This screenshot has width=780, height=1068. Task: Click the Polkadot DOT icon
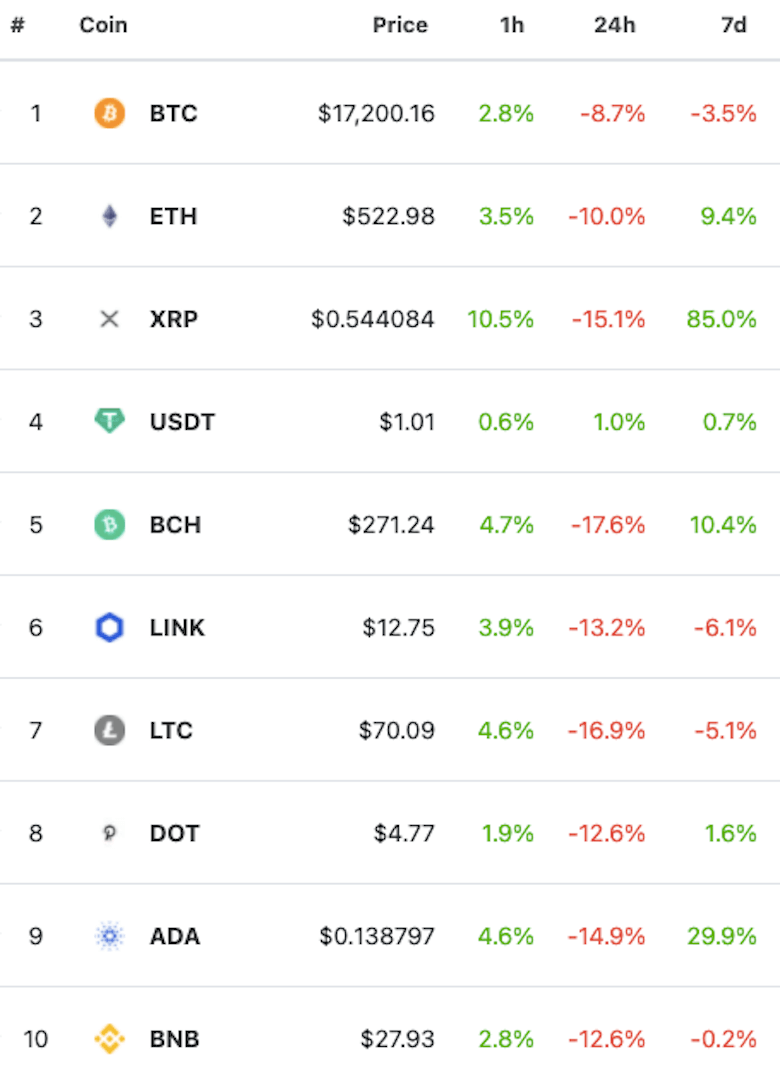pos(109,834)
